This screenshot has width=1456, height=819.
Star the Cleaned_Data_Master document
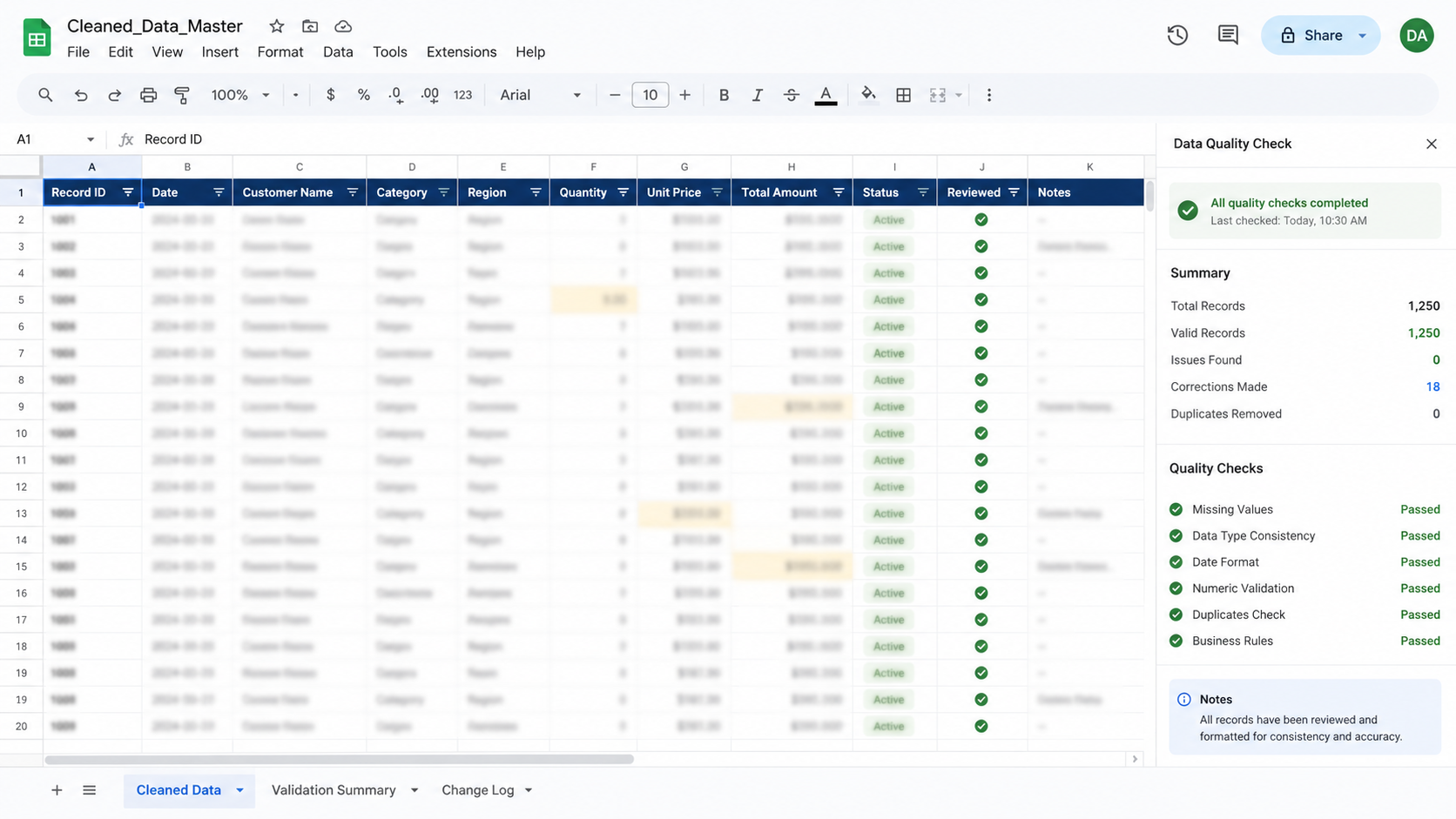click(276, 26)
